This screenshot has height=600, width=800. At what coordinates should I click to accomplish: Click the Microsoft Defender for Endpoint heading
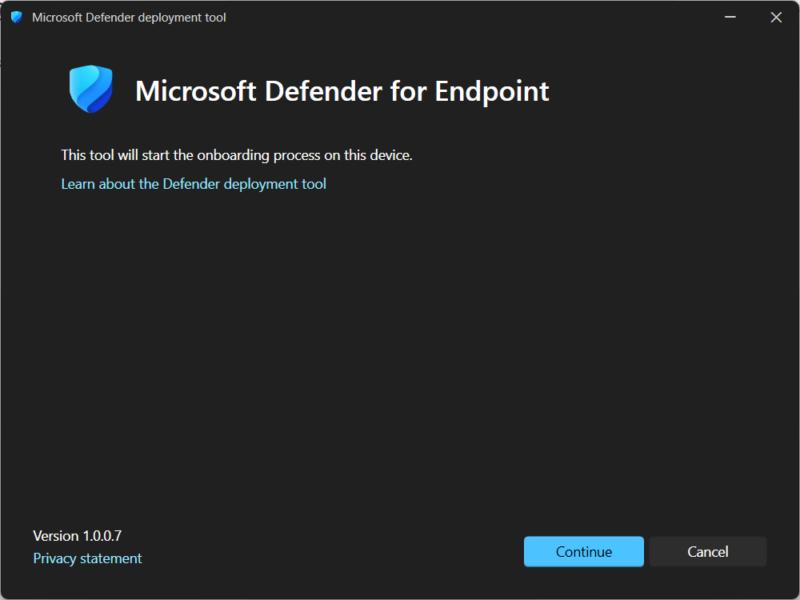(x=342, y=91)
